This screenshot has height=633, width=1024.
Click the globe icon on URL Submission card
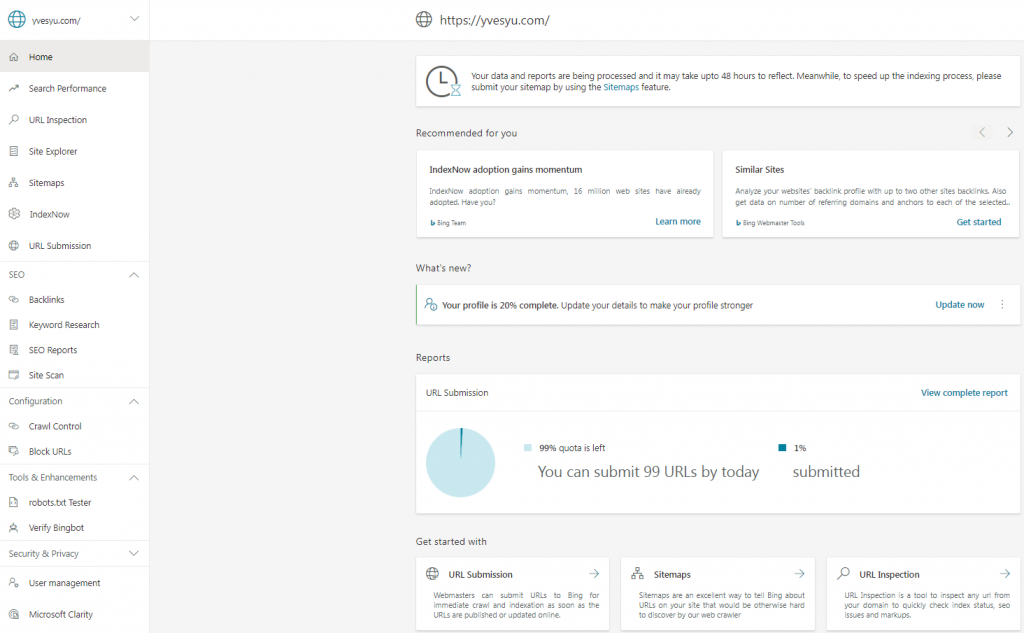pos(432,574)
